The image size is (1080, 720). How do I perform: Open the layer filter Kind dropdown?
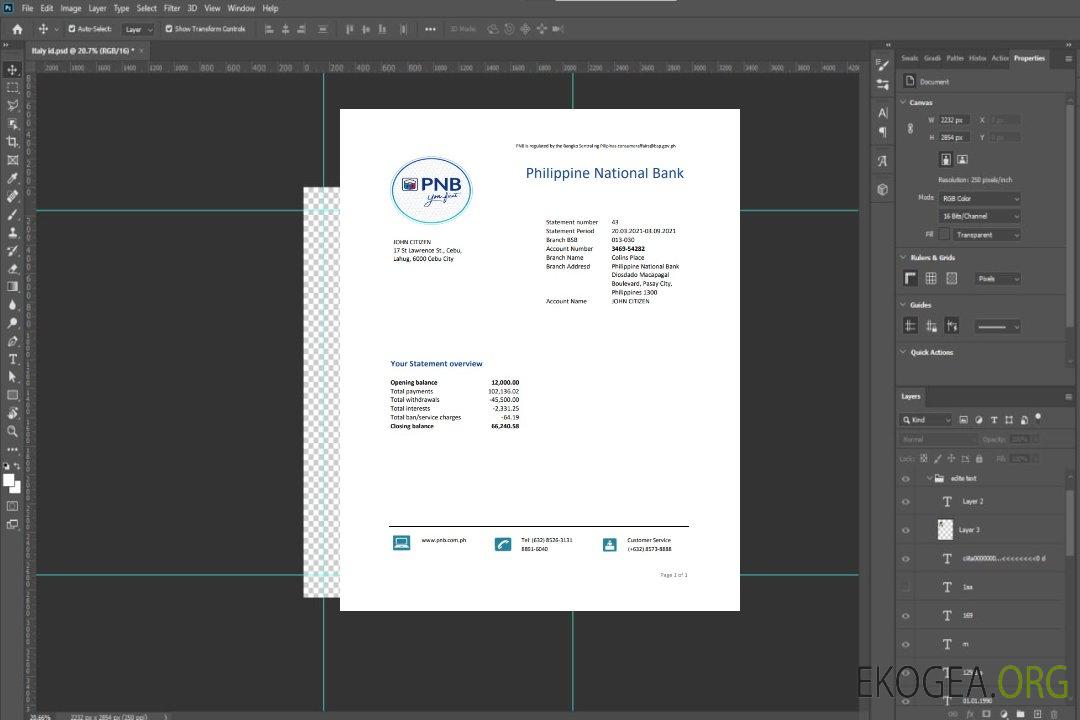(x=925, y=420)
